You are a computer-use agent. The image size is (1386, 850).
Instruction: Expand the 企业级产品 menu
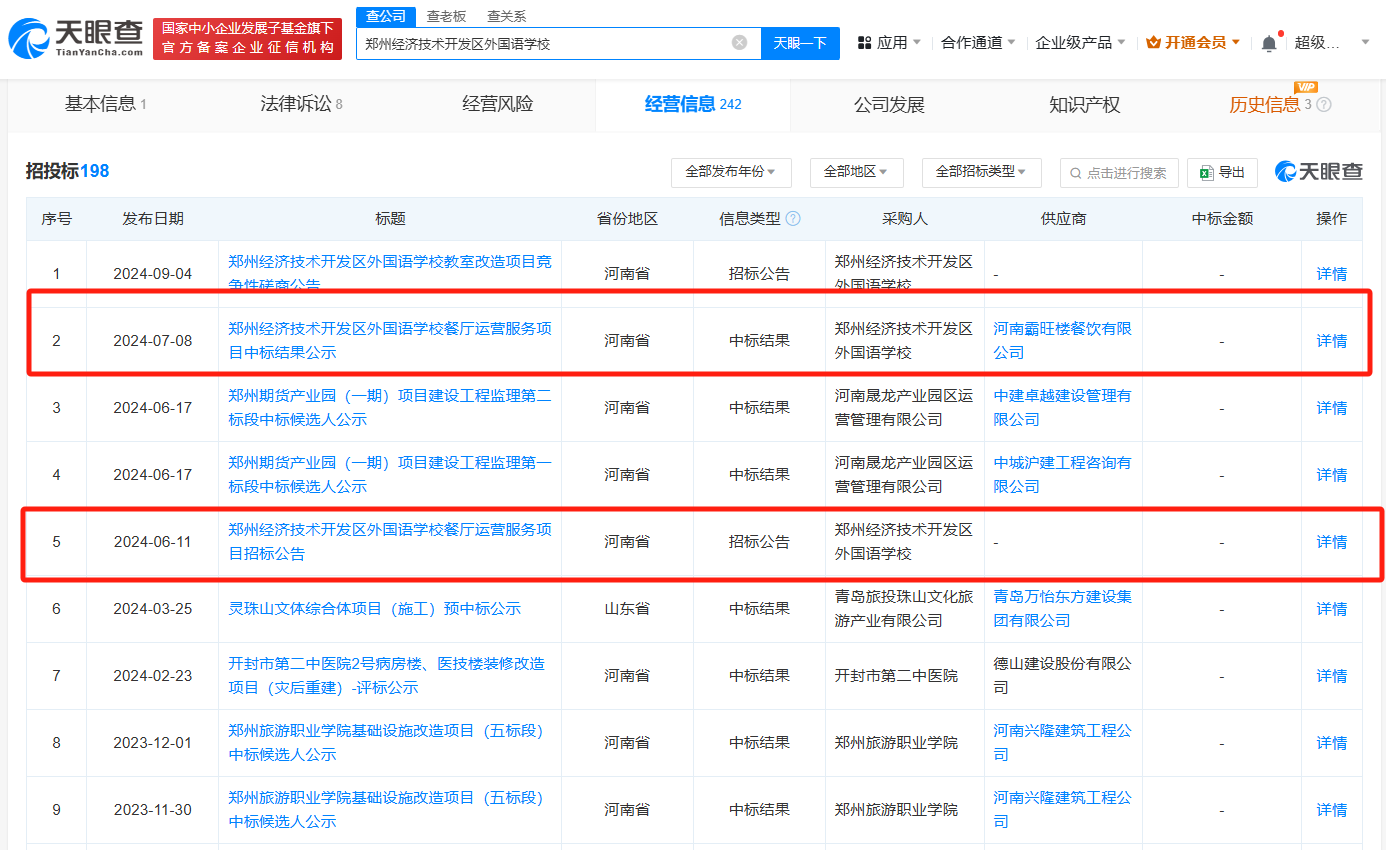(1080, 42)
